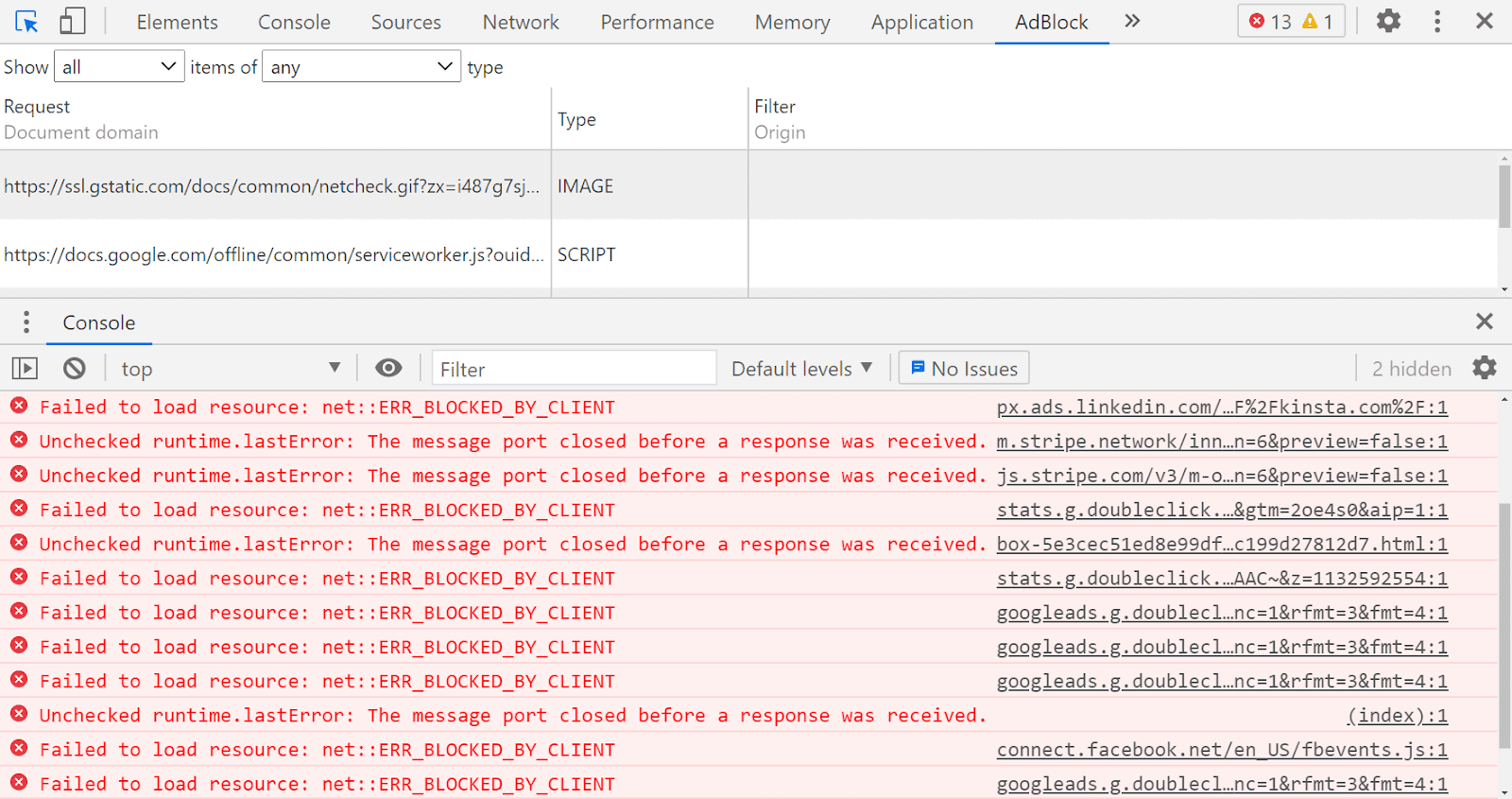Open the connect.facebook.net fbevents.js link
The image size is (1512, 799).
point(1221,750)
